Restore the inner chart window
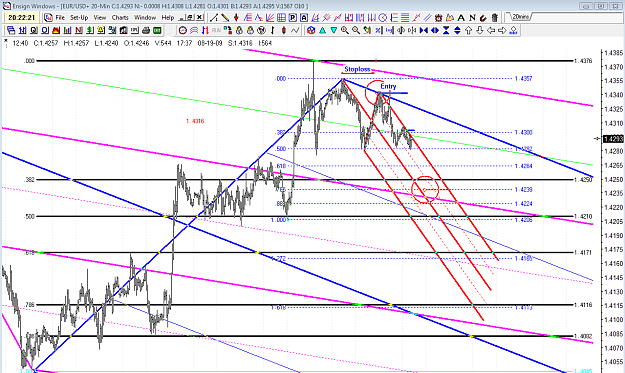Viewport: 625px width, 373px height. pos(190,18)
